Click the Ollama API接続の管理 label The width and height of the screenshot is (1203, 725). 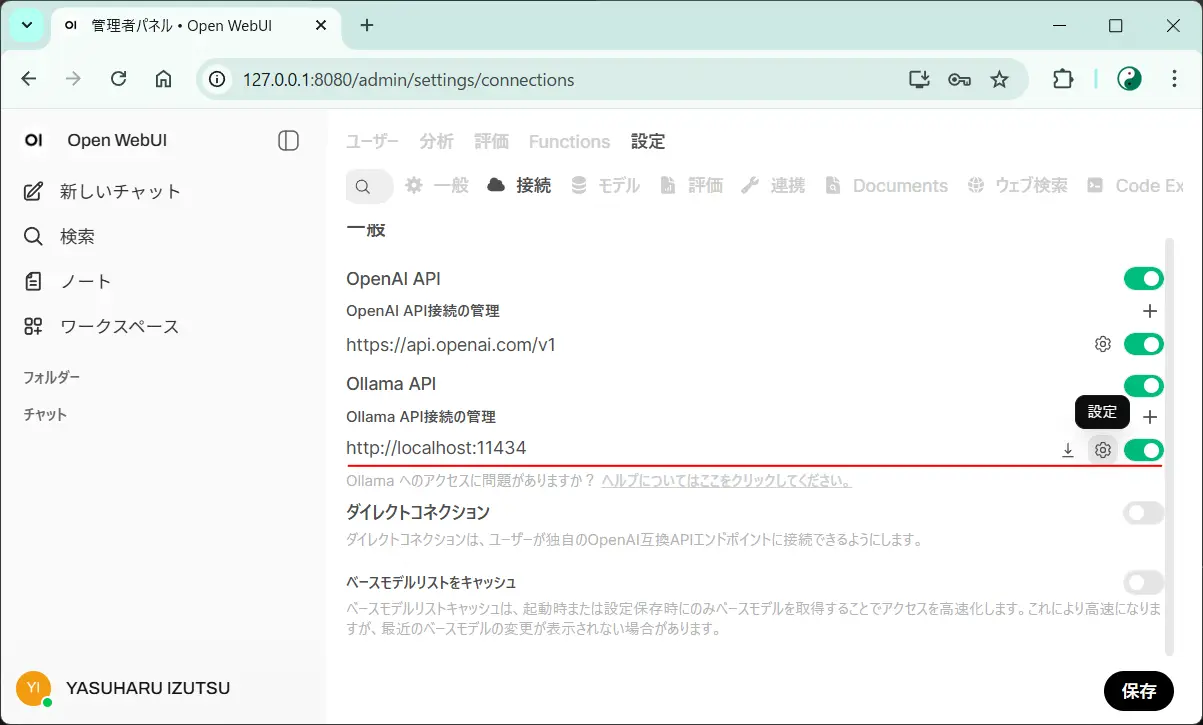click(x=421, y=417)
